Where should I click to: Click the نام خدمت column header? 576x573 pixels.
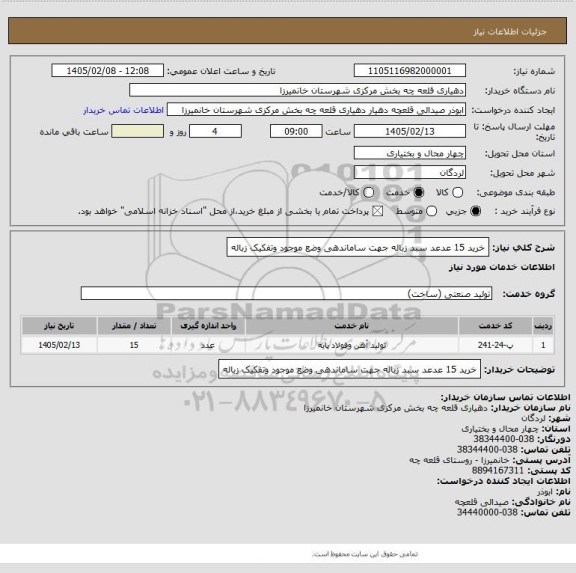pos(352,326)
